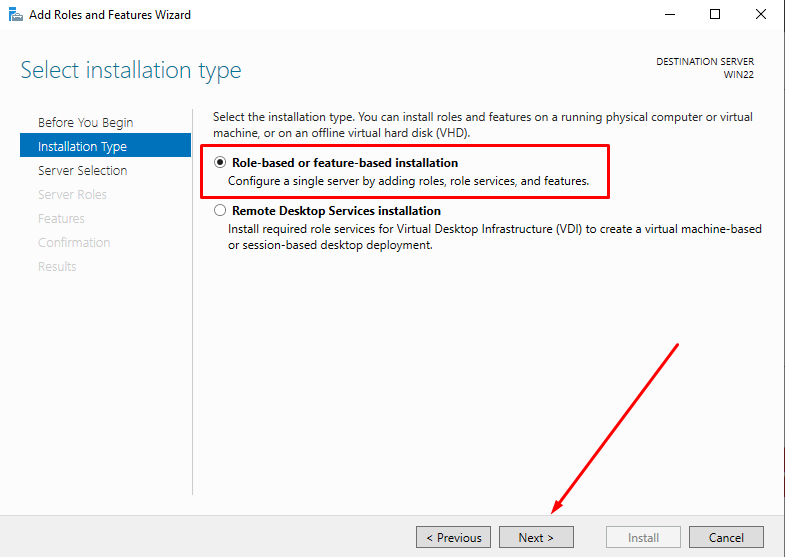Click the 'Select installation type' heading
The image size is (785, 557).
pyautogui.click(x=131, y=71)
